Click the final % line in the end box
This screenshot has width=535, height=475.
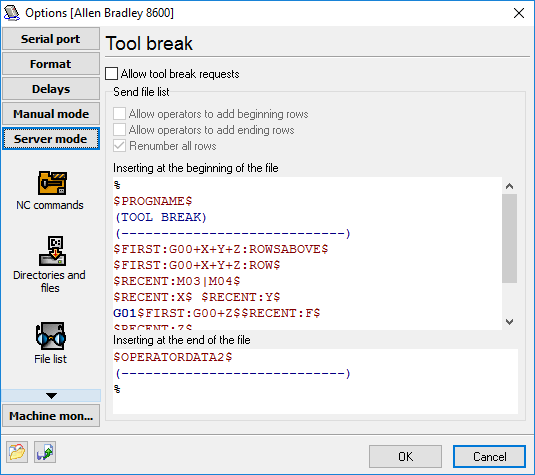tap(117, 389)
